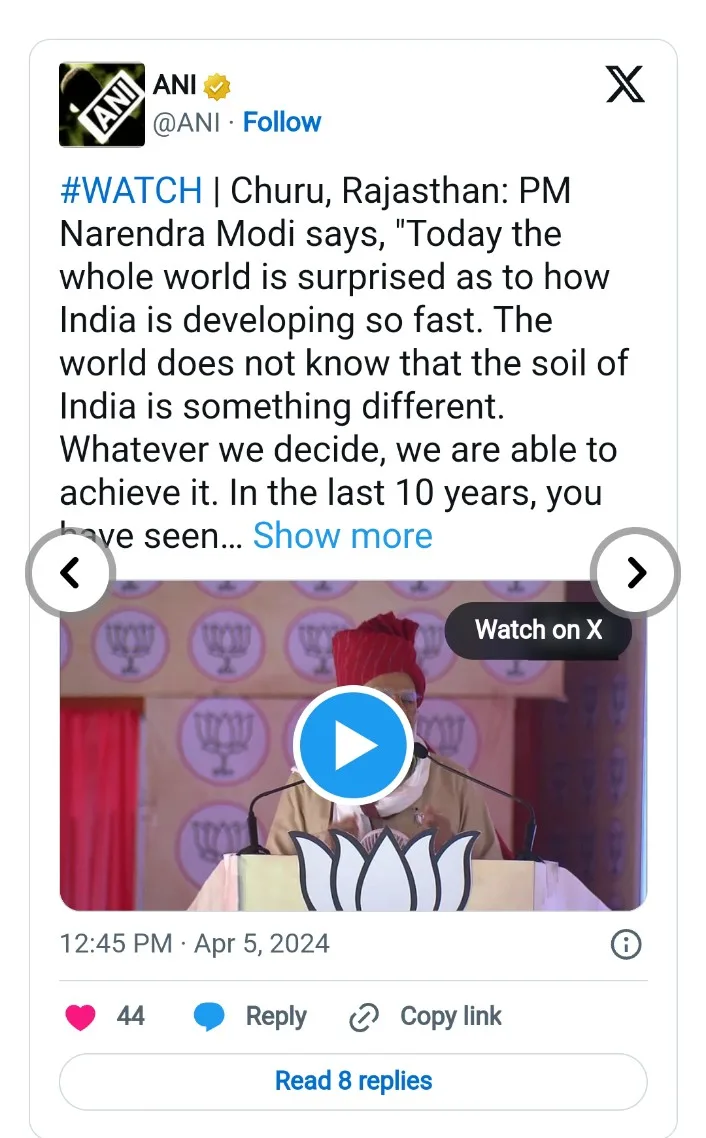Click the Watch on X button
This screenshot has width=706, height=1138.
(x=538, y=630)
